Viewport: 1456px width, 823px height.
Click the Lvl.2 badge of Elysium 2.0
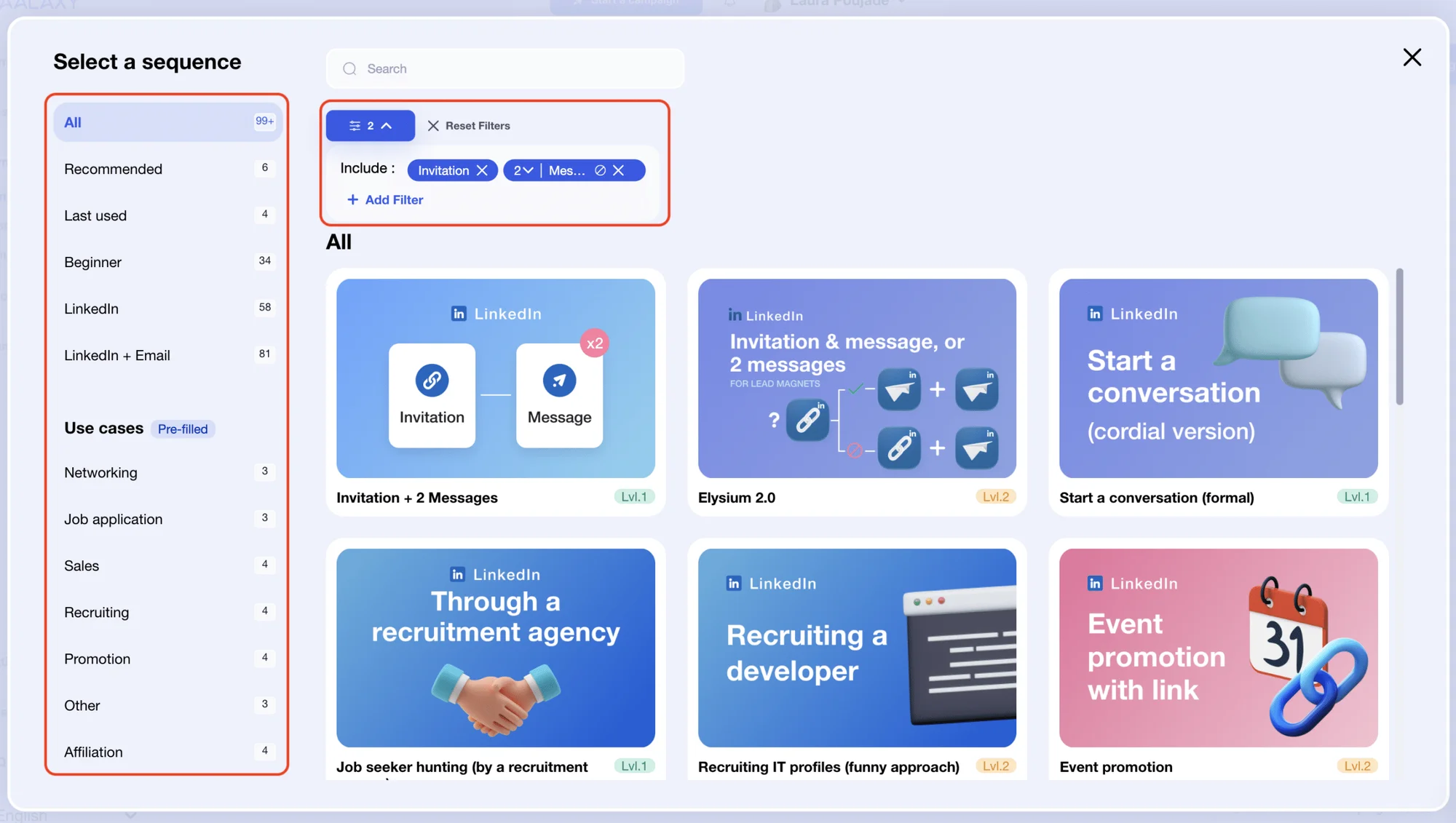click(x=995, y=497)
